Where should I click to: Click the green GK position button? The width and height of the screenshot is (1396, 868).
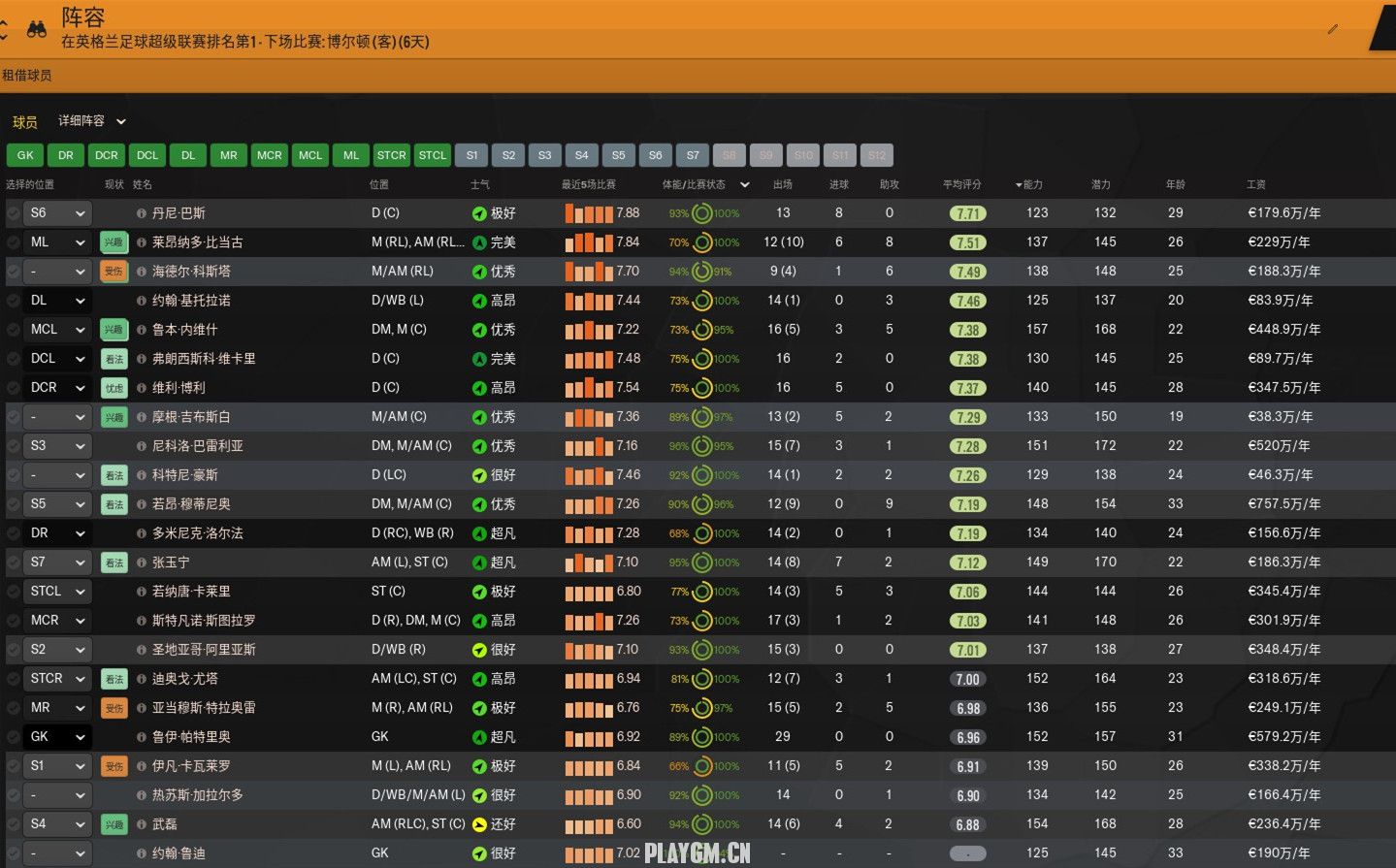tap(25, 155)
